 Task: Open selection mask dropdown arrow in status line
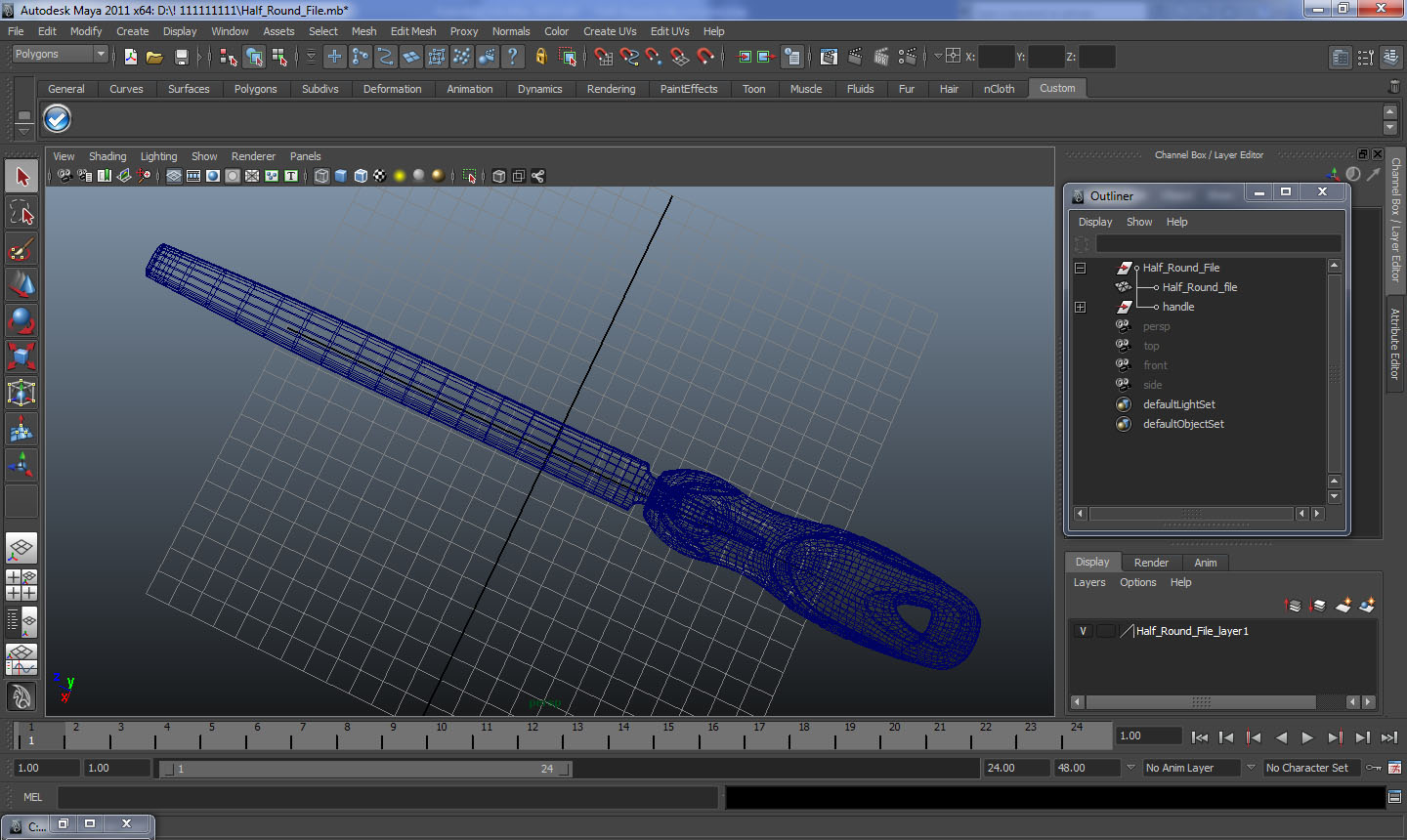tap(311, 57)
